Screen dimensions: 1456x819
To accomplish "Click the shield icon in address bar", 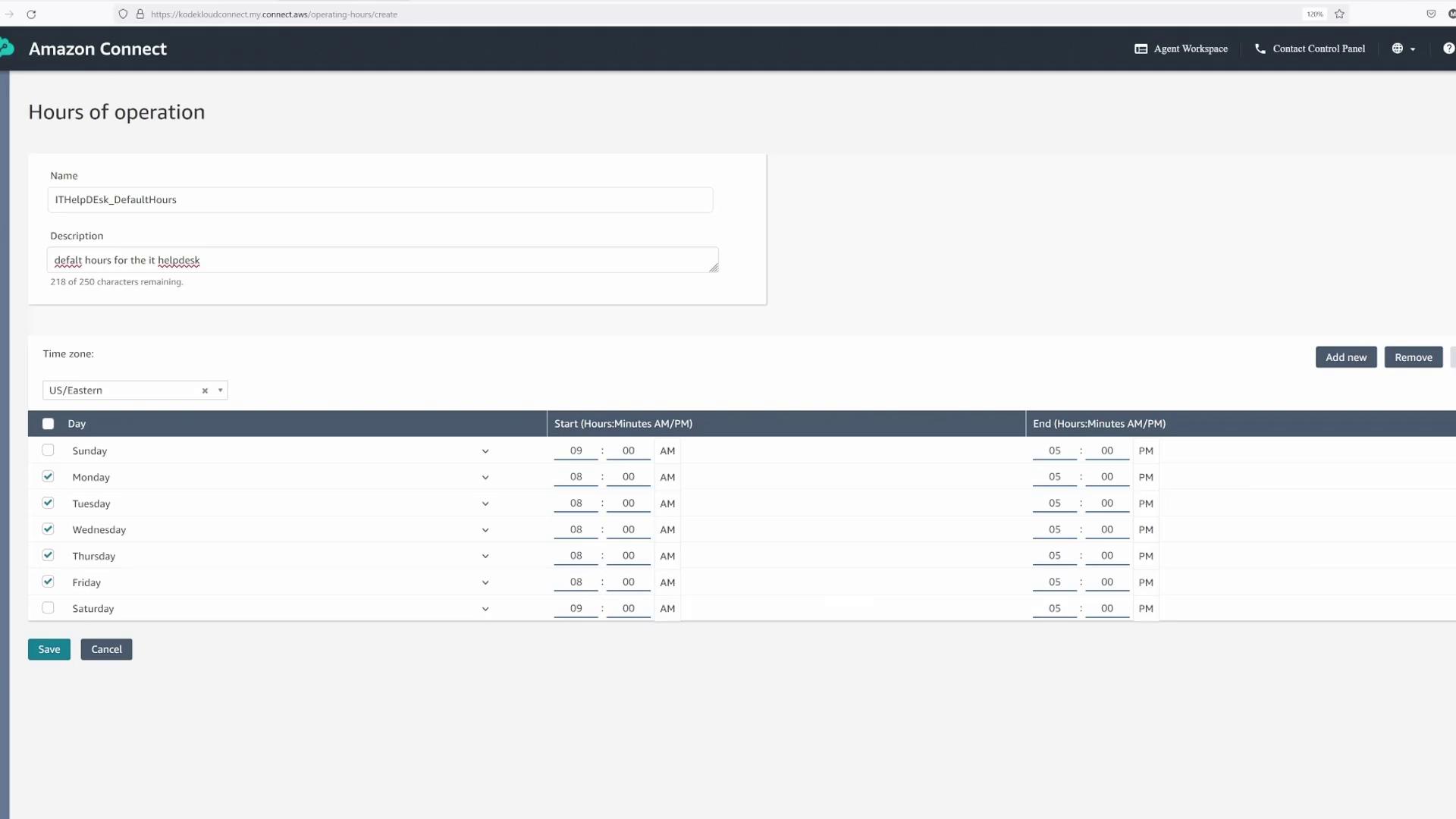I will pos(123,14).
